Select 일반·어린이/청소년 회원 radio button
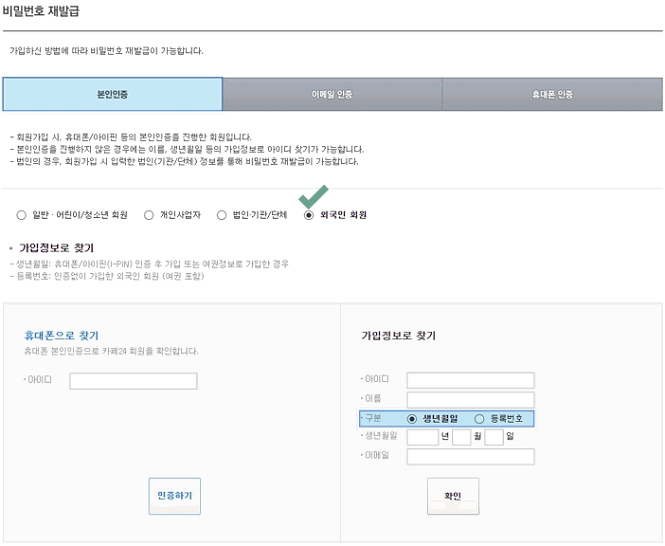Screen dimensions: 665x546 pos(21,215)
